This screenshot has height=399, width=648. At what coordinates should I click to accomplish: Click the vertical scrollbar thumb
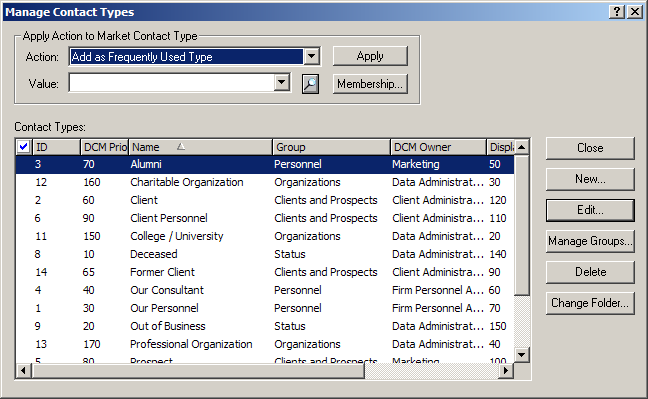(522, 225)
